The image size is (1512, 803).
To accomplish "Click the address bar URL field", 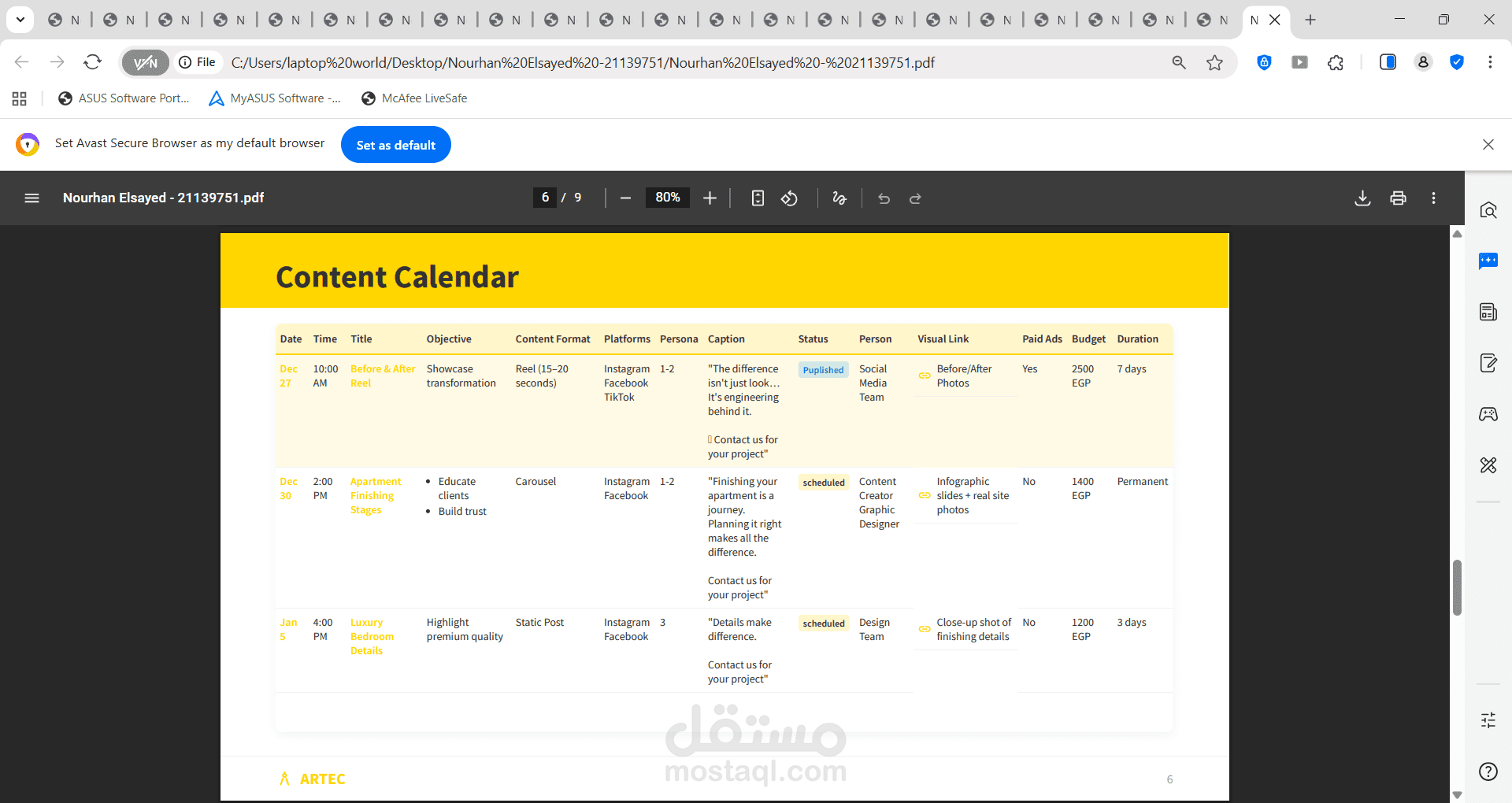I will [583, 62].
